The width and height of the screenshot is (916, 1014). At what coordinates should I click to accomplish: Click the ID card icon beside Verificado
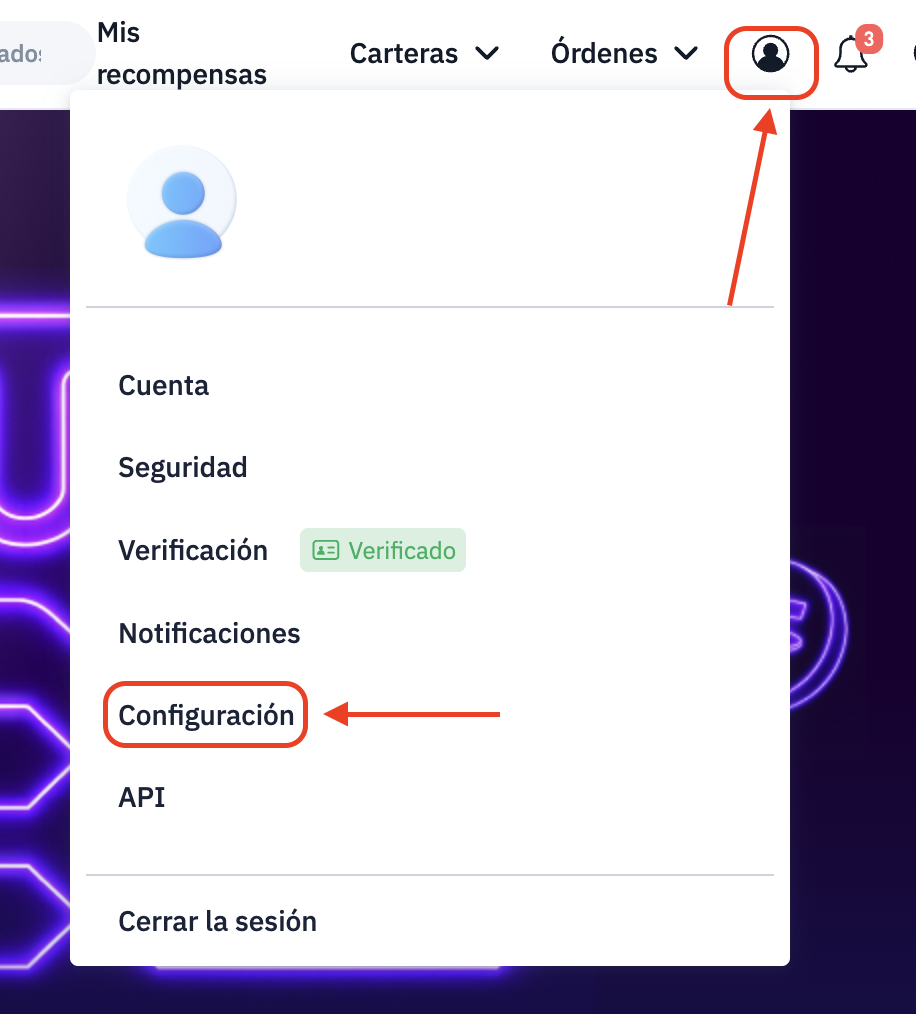[x=325, y=550]
